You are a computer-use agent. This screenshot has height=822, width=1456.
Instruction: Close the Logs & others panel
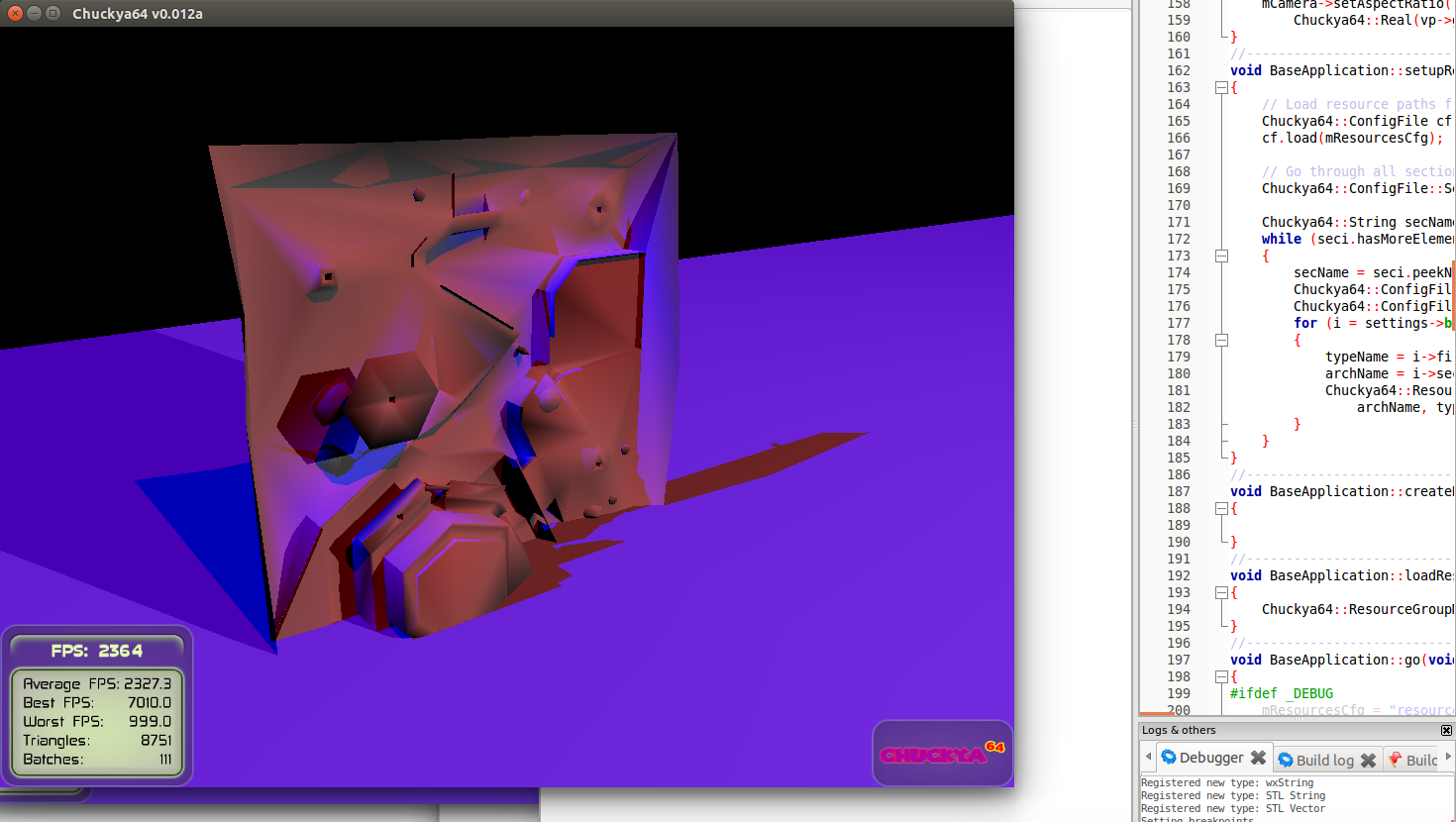[x=1446, y=730]
